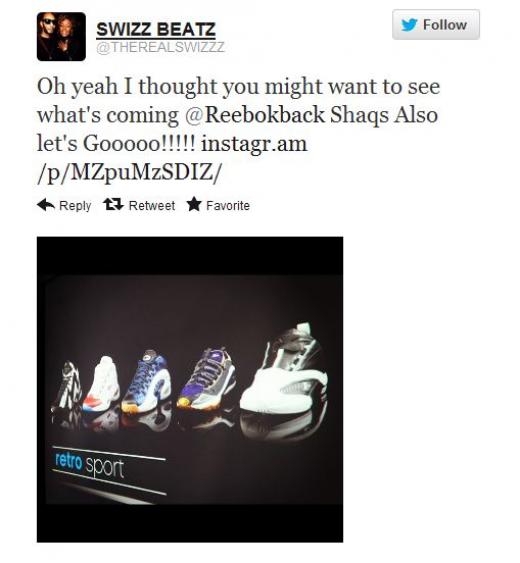The height and width of the screenshot is (563, 520).
Task: Open the @Reebokback mention
Action: pos(255,115)
